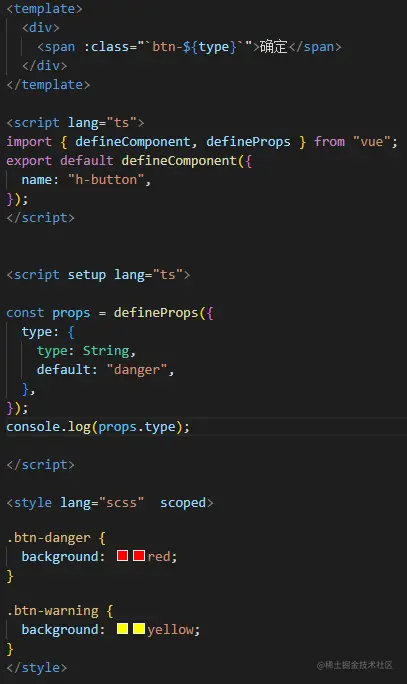The width and height of the screenshot is (407, 684).
Task: Click the second red color swatch
Action: [139, 555]
